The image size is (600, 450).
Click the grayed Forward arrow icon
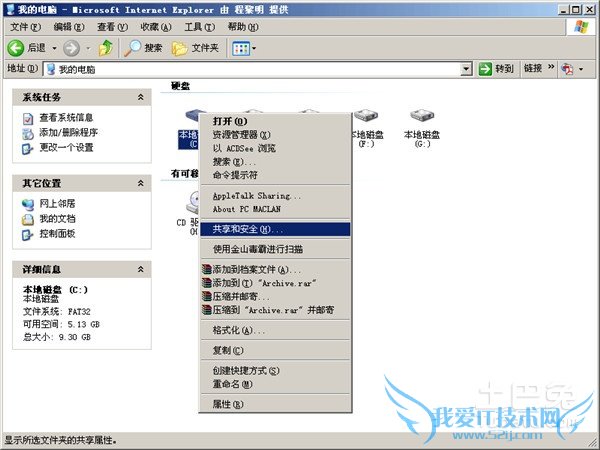coord(71,48)
